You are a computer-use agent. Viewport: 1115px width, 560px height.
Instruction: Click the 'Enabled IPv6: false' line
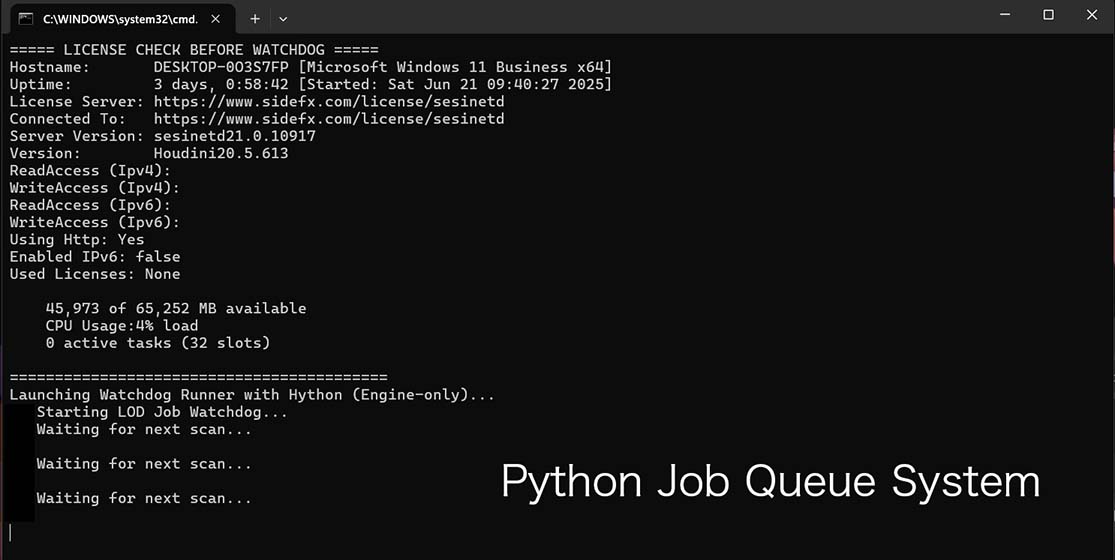pyautogui.click(x=95, y=257)
